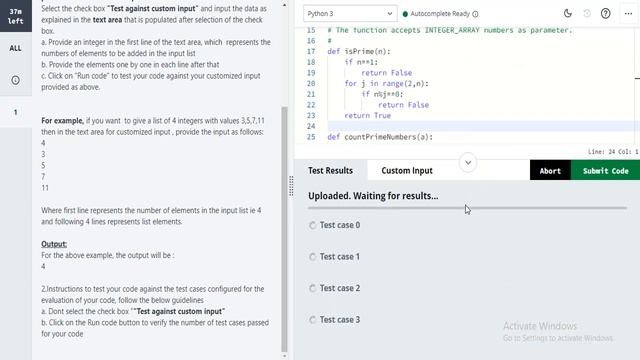Open question 1 in sidebar

(x=16, y=112)
